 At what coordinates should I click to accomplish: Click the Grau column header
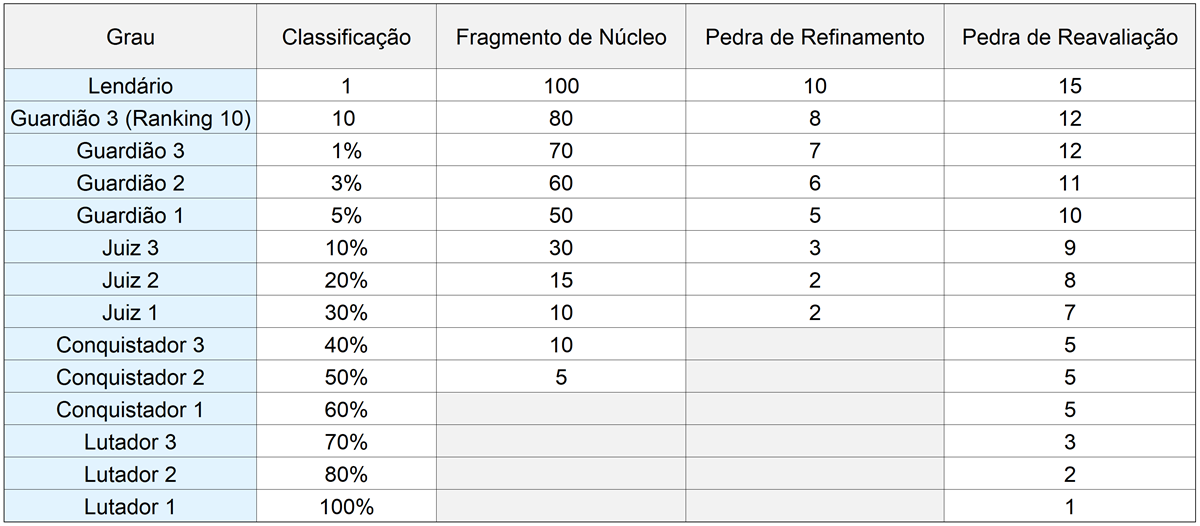[130, 37]
